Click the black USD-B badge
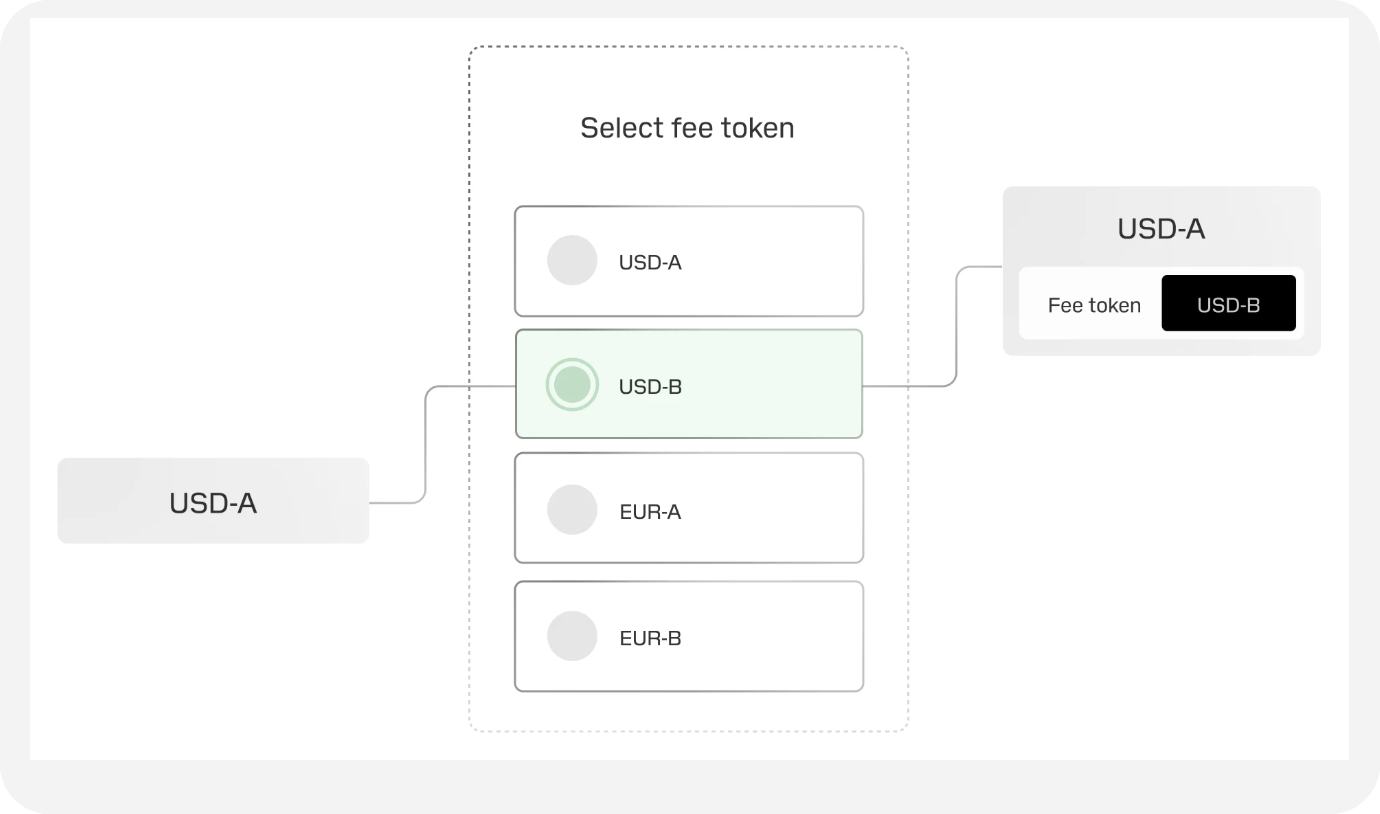This screenshot has width=1380, height=814. click(1228, 304)
